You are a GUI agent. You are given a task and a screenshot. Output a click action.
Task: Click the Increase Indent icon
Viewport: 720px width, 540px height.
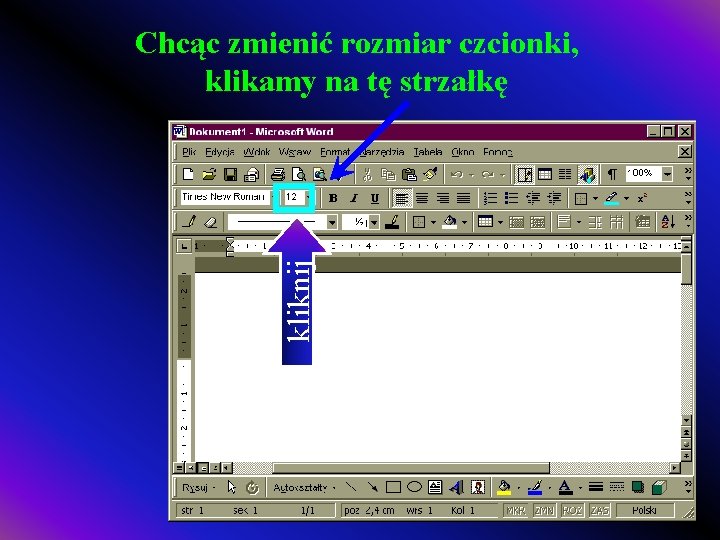pos(554,198)
